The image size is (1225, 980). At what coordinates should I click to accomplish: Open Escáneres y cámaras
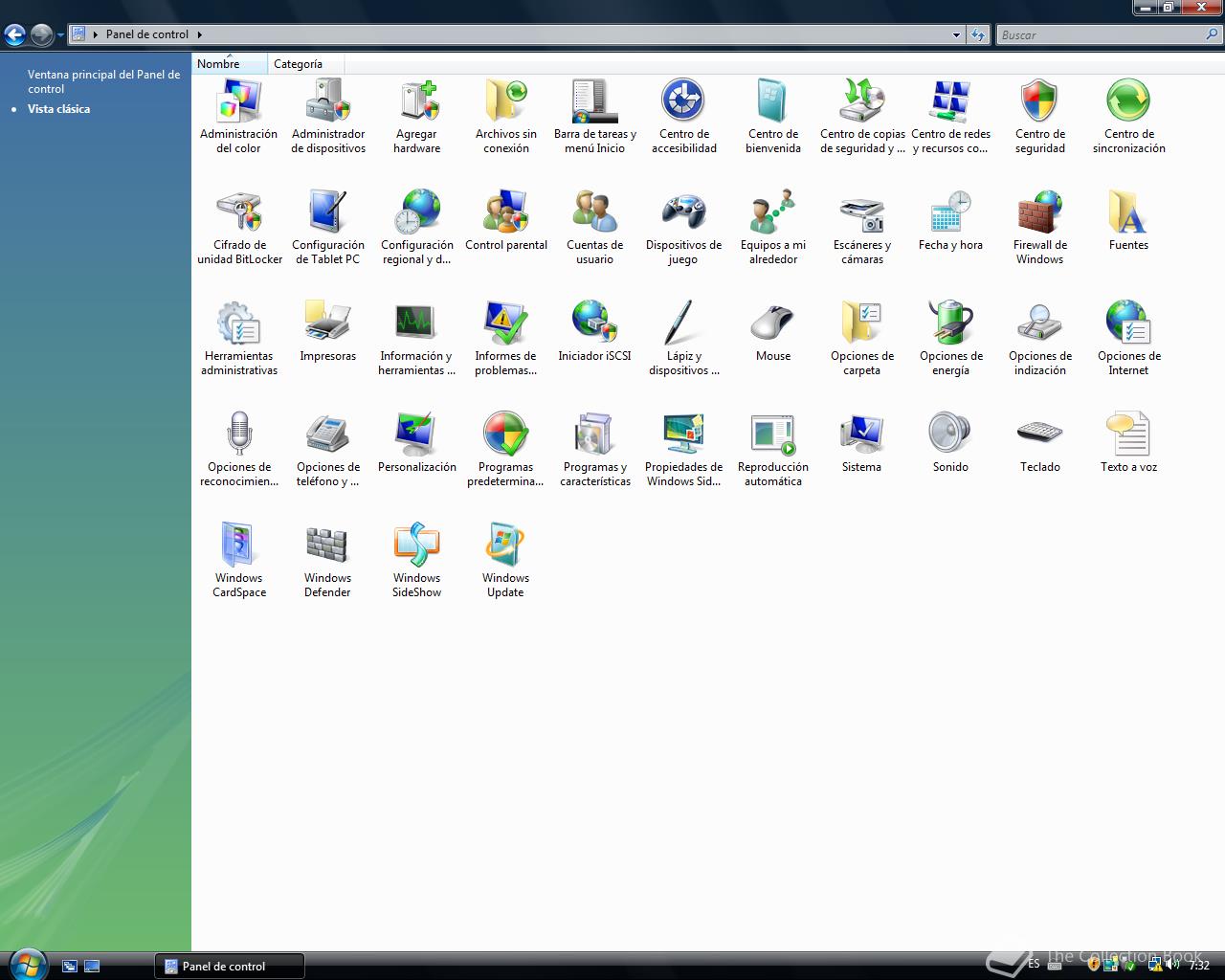pos(861,228)
